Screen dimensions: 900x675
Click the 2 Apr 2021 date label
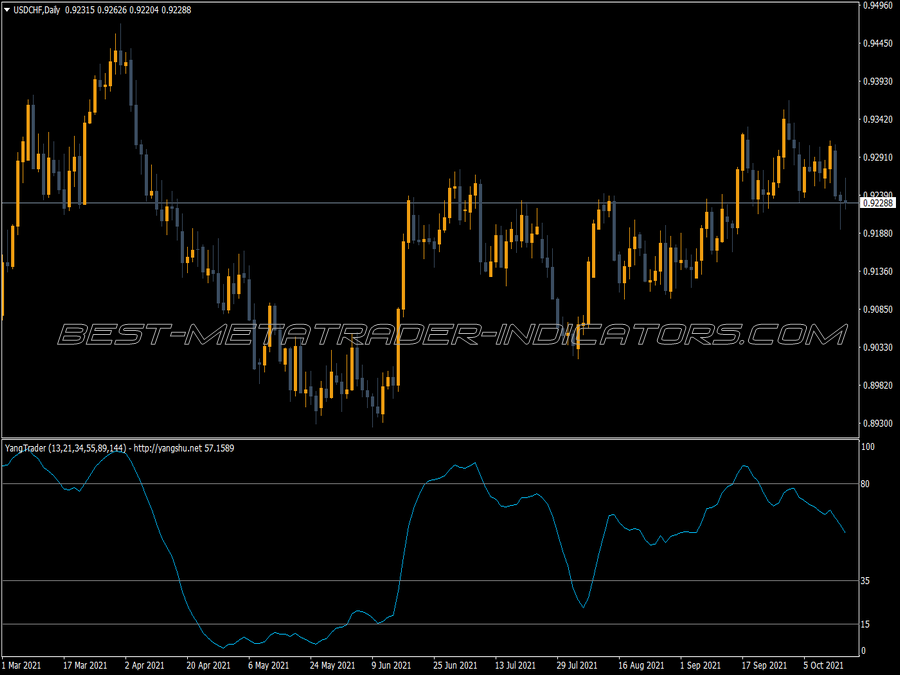pos(145,666)
